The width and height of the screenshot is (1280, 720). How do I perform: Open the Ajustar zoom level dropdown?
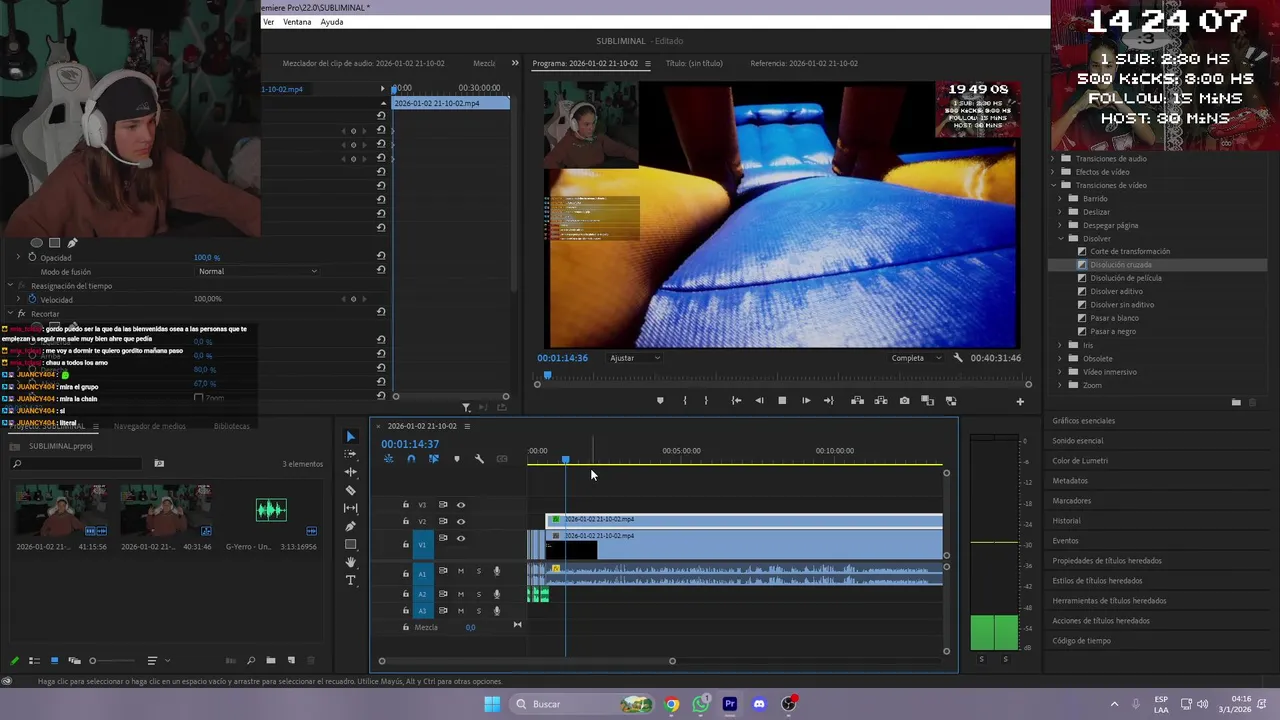click(x=635, y=358)
